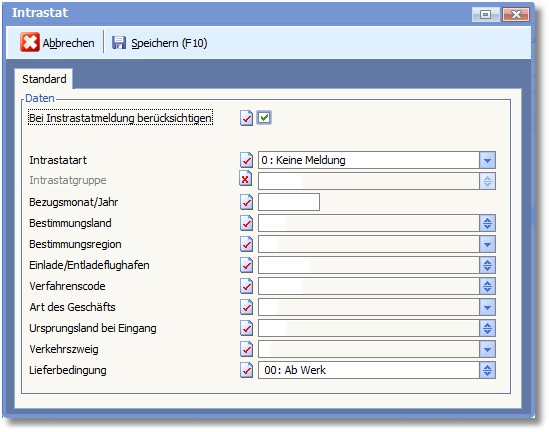Click the red X page icon beside Intrastatgruppe

pyautogui.click(x=246, y=179)
